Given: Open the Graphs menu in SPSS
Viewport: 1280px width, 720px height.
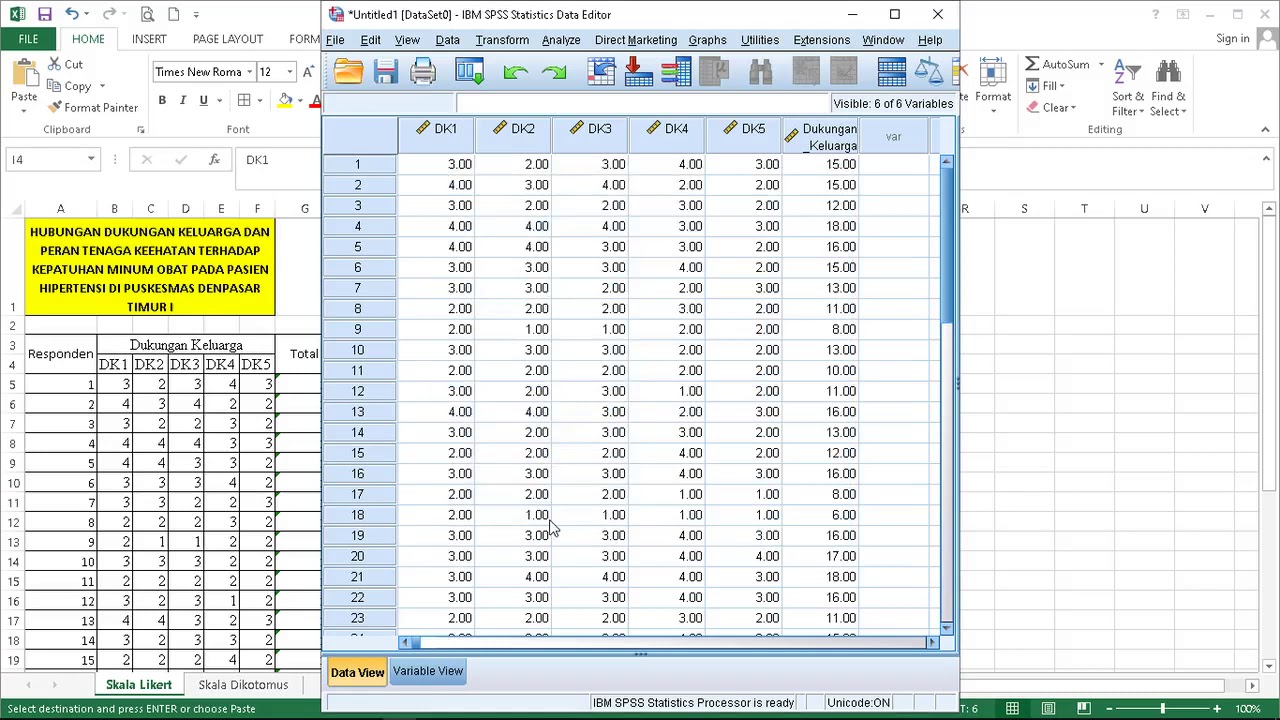Looking at the screenshot, I should (x=707, y=40).
